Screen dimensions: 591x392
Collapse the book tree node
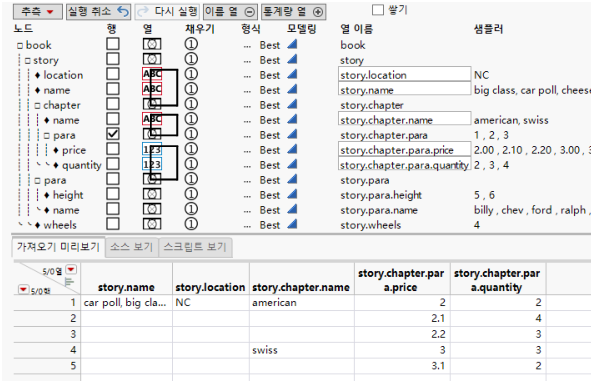pyautogui.click(x=20, y=46)
